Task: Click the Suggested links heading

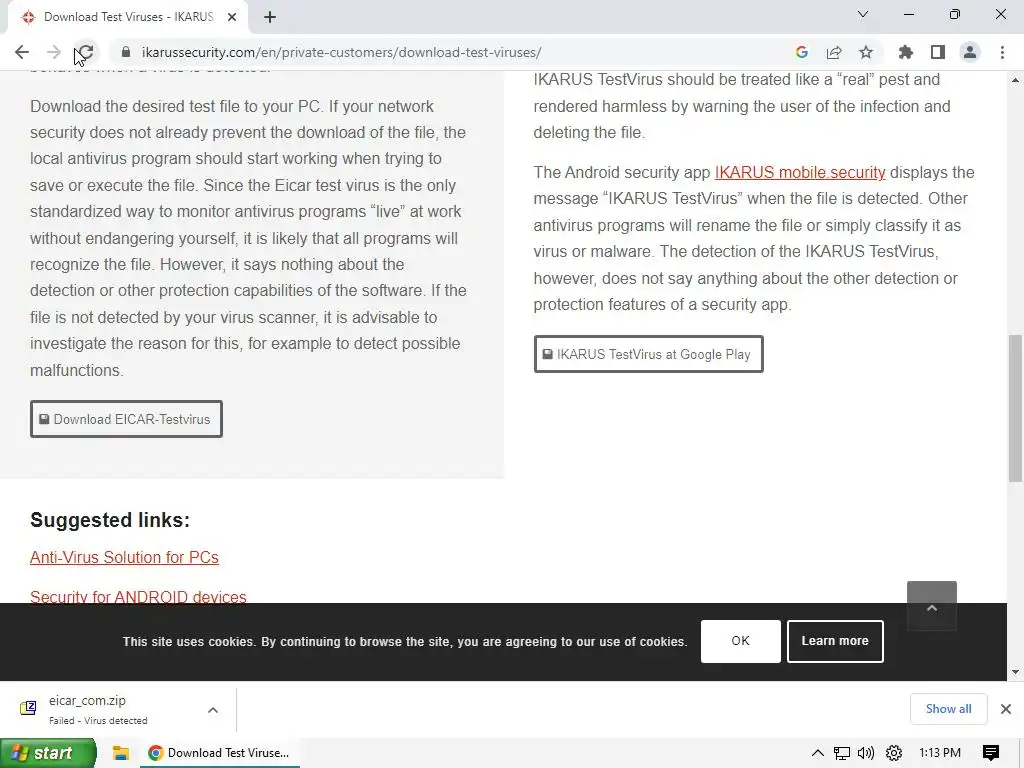Action: (x=110, y=520)
